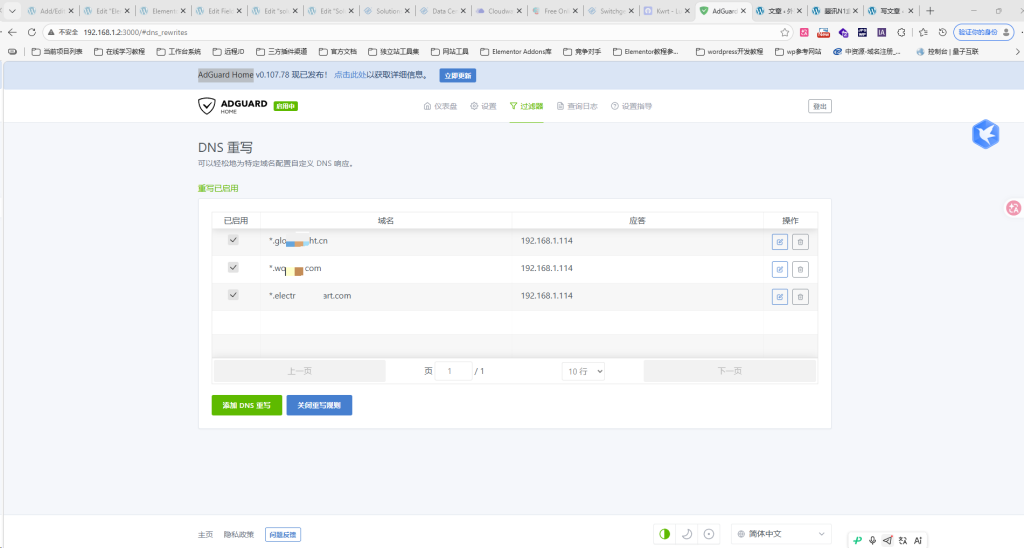
Task: Click the translate icon in floating toolbar
Action: (903, 540)
